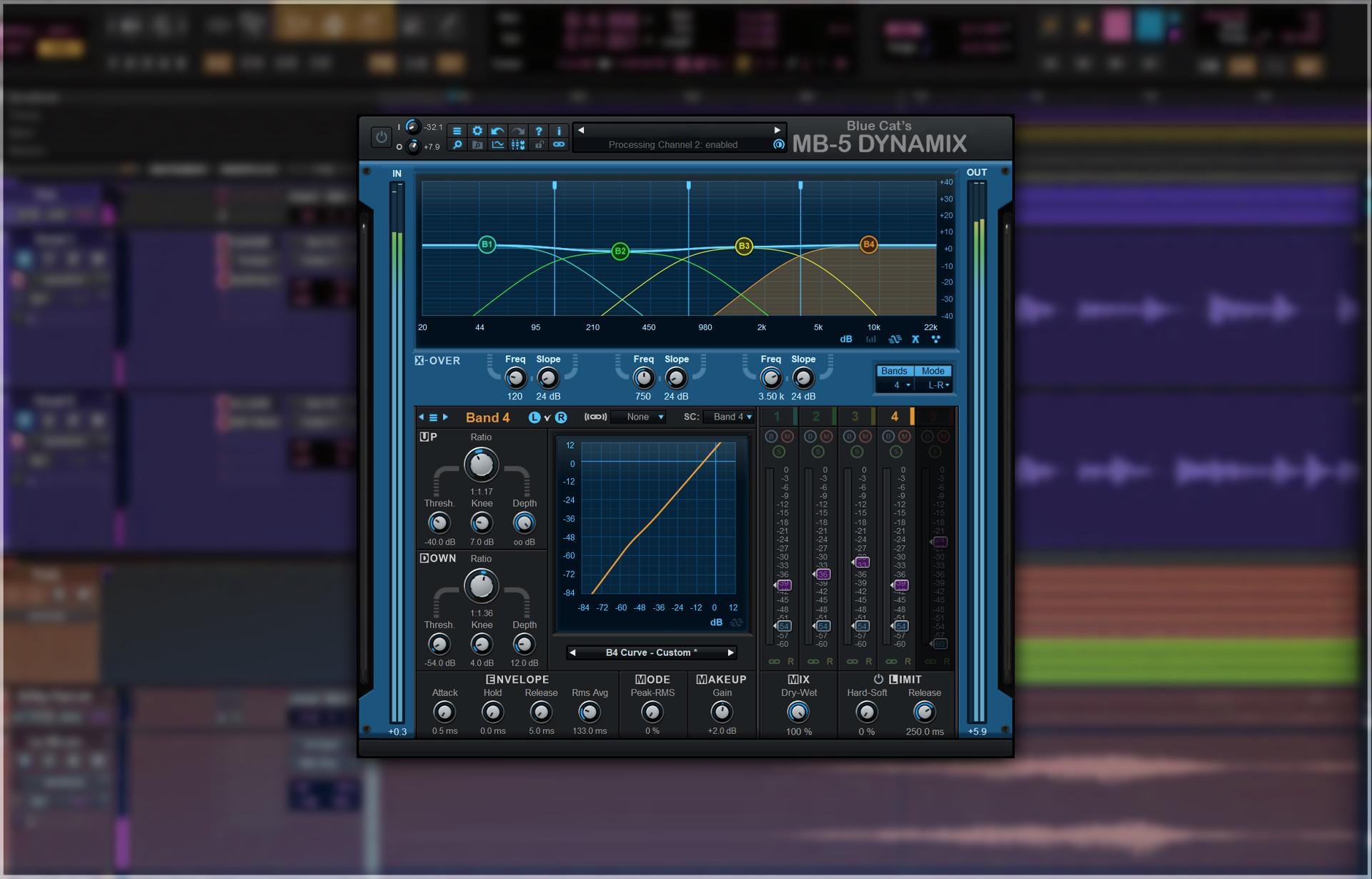Click the magnifier zoom icon
Image resolution: width=1372 pixels, height=879 pixels.
[457, 145]
